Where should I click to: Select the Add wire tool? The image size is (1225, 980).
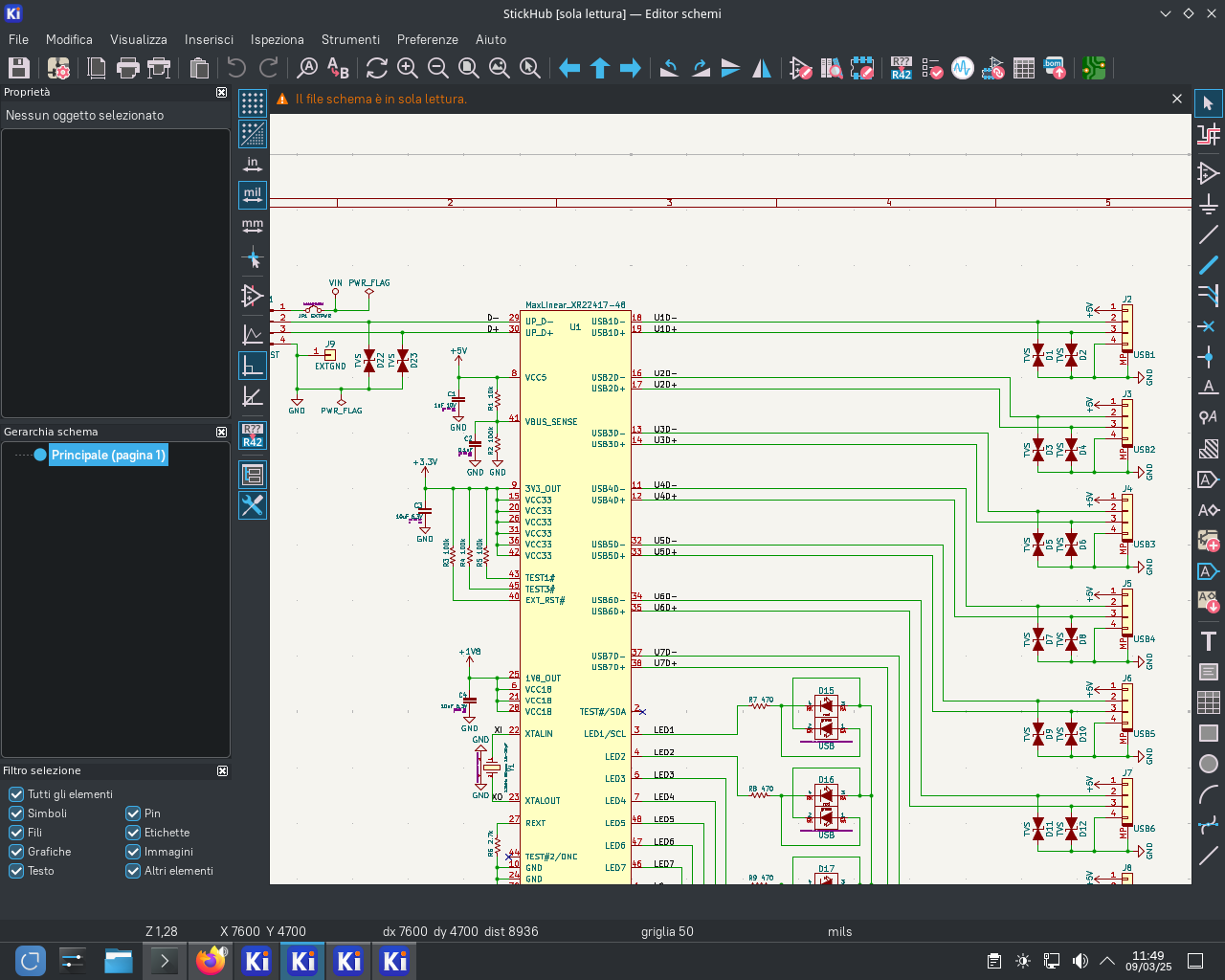point(1209,234)
